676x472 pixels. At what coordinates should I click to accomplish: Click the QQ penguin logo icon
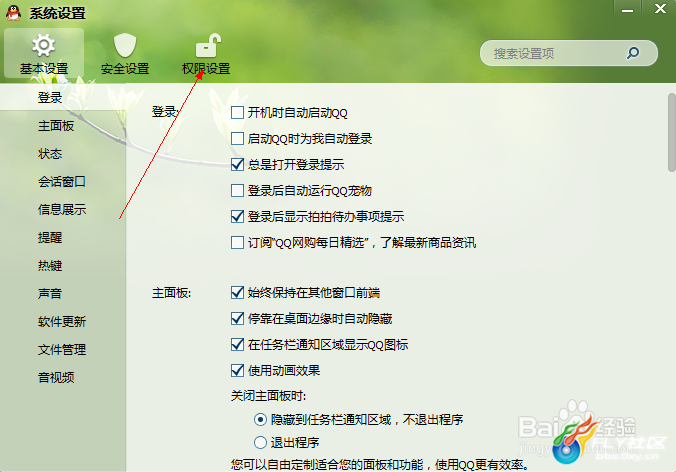[x=13, y=13]
